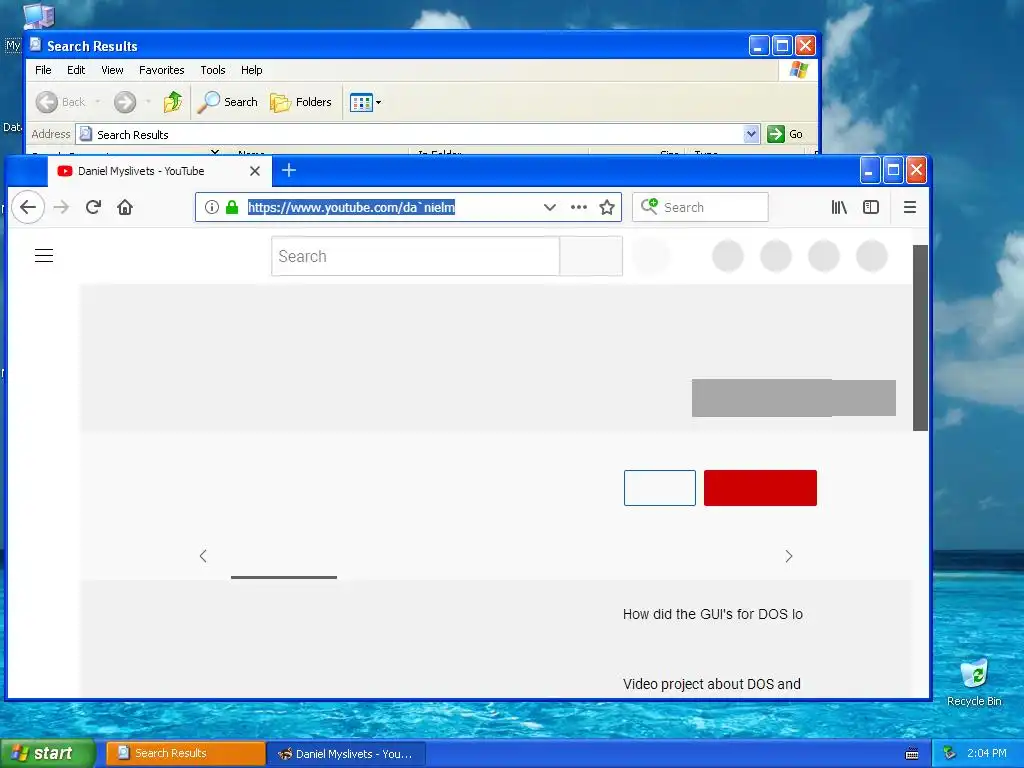Click the outlined button beside Subscribe
Image resolution: width=1024 pixels, height=768 pixels.
(660, 488)
